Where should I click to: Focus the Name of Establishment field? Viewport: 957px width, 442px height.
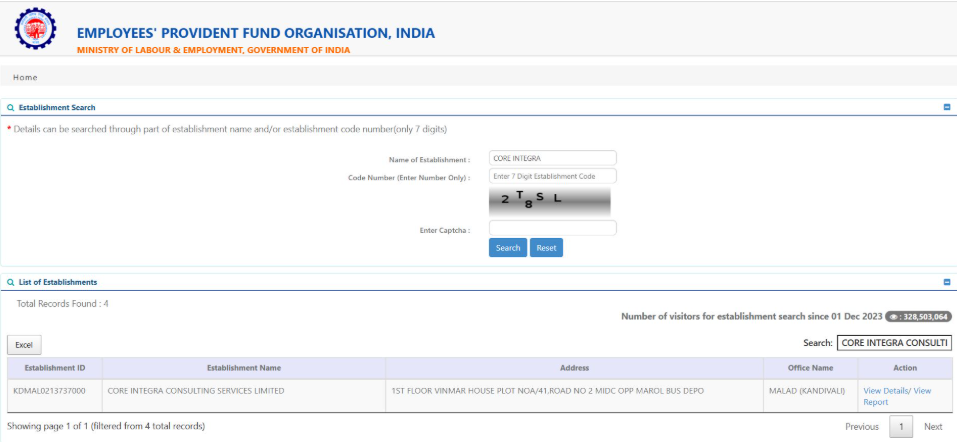coord(552,158)
